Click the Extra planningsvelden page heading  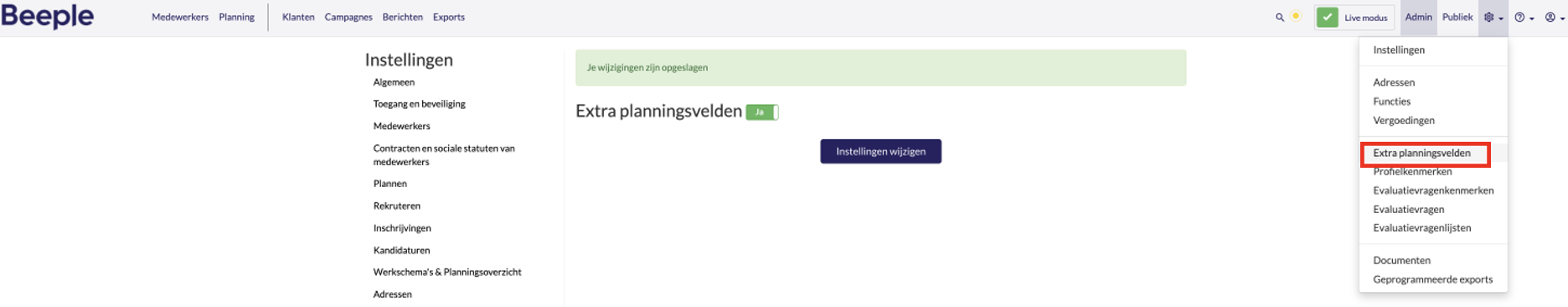coord(658,111)
